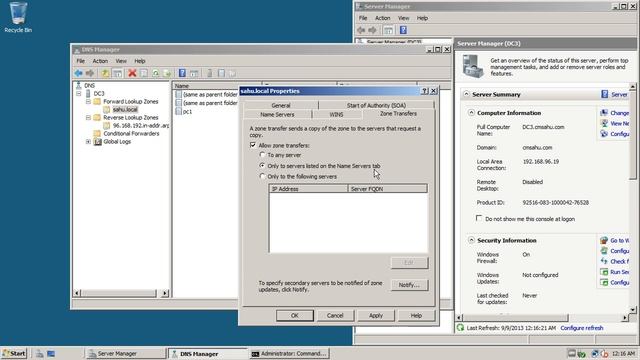The image size is (640, 360).
Task: Click IP Address column header in server list
Action: tap(308, 189)
